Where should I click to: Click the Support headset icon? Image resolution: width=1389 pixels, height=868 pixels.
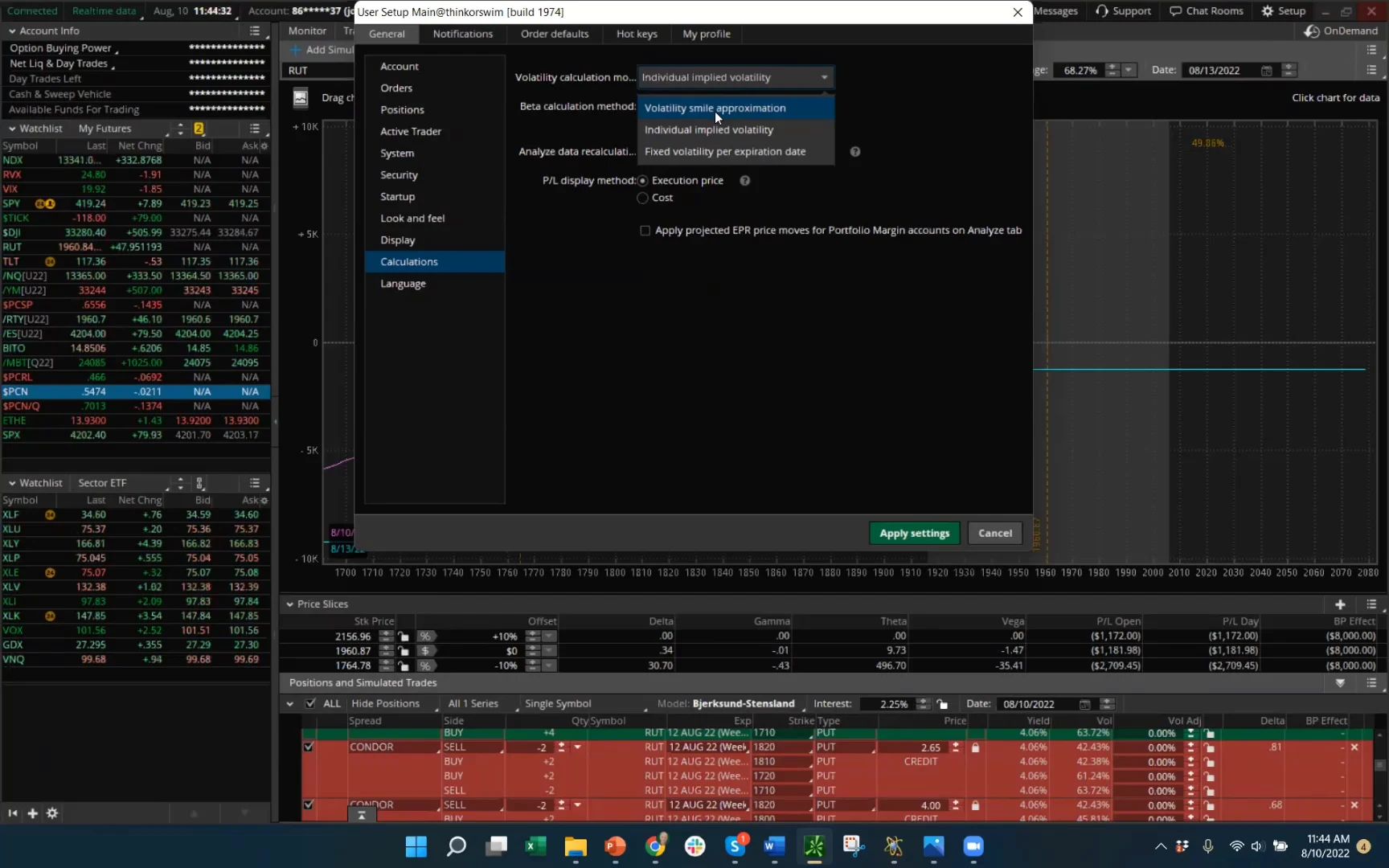point(1102,11)
